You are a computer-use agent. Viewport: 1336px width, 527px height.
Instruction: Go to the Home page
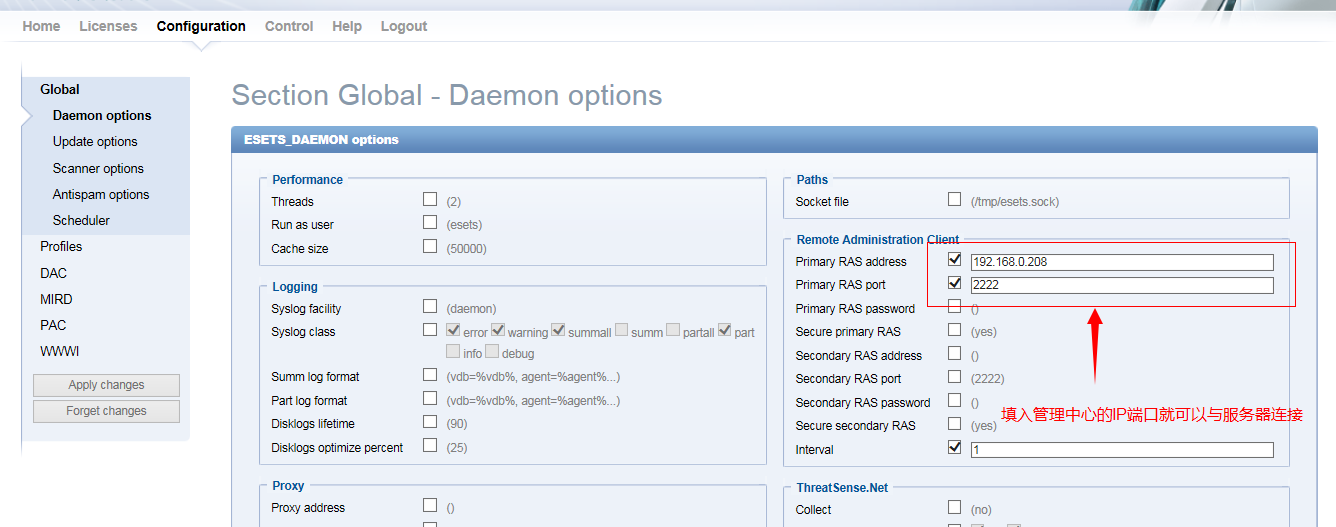pos(41,26)
